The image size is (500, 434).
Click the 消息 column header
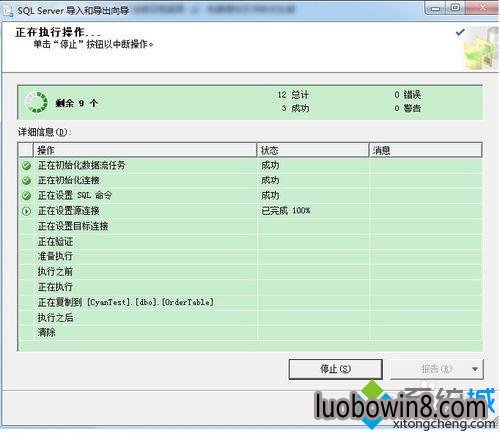tap(426, 150)
